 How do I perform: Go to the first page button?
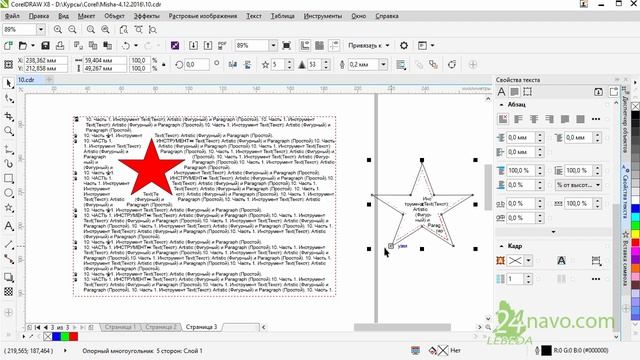click(37, 327)
